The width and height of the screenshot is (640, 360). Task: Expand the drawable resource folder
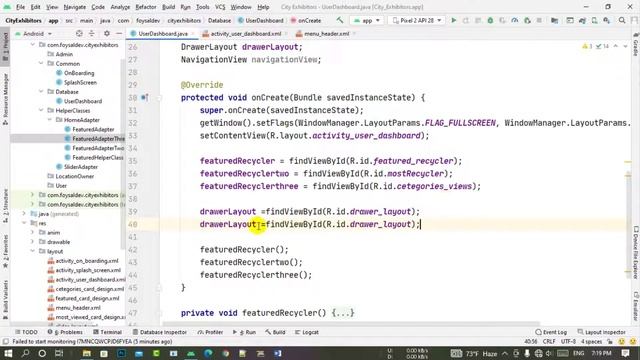[33, 242]
